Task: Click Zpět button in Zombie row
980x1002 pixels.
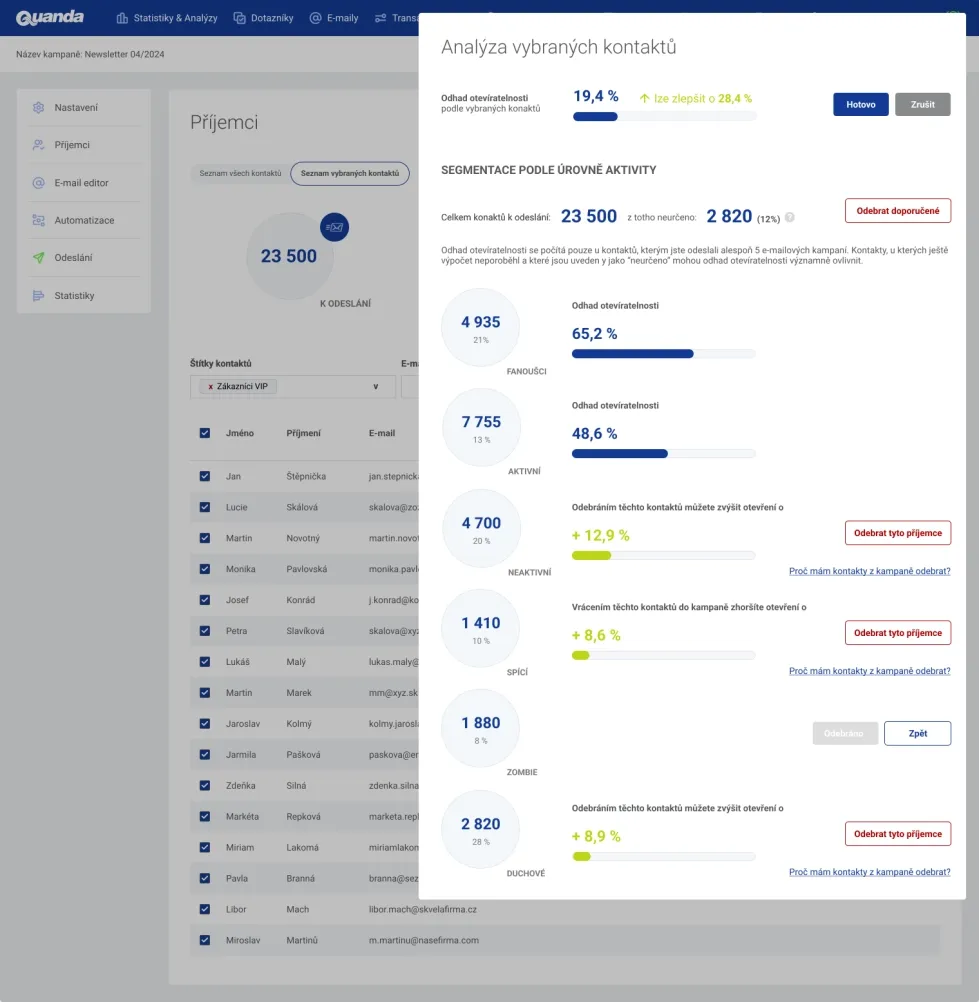Action: 917,734
